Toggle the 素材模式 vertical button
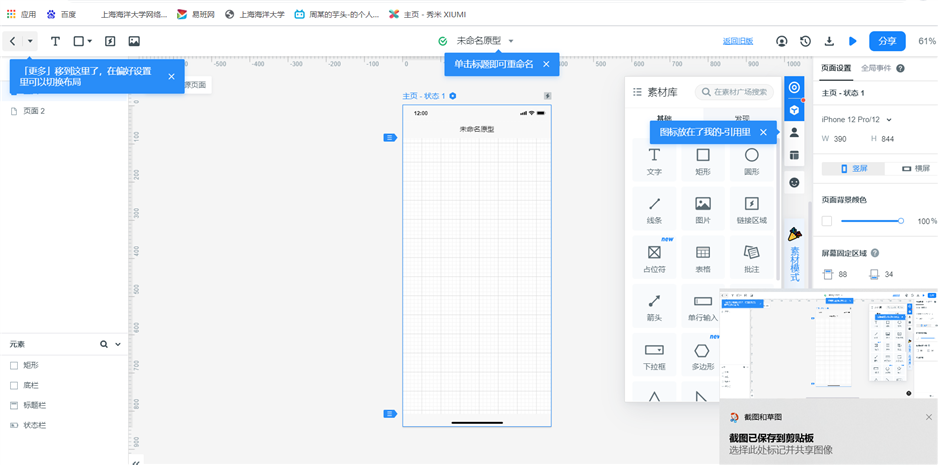Screen dimensions: 938x465 [794, 254]
